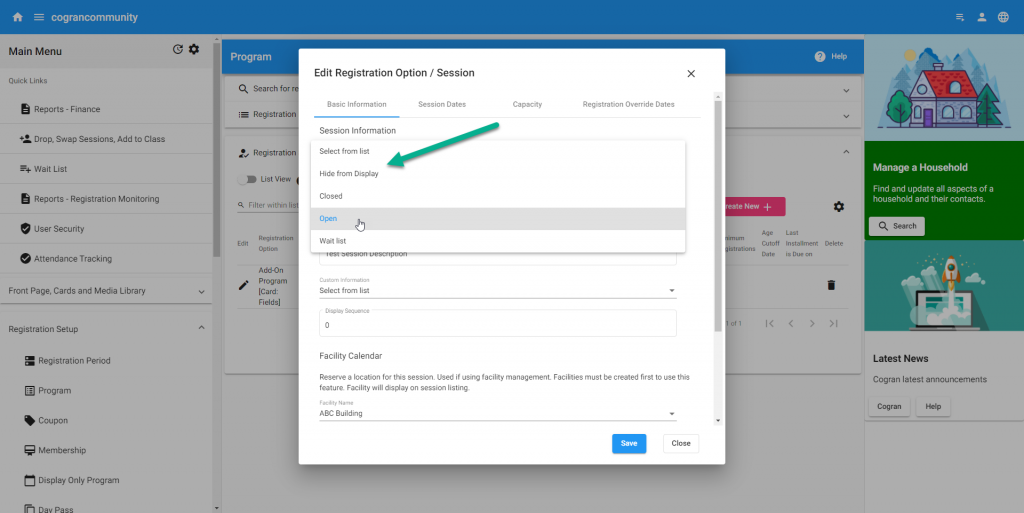Click the home icon in top bar
This screenshot has height=513, width=1024.
(x=17, y=17)
